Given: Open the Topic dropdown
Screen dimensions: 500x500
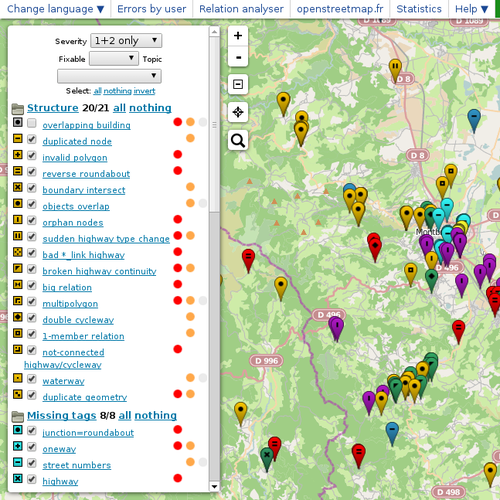Looking at the screenshot, I should pos(109,76).
